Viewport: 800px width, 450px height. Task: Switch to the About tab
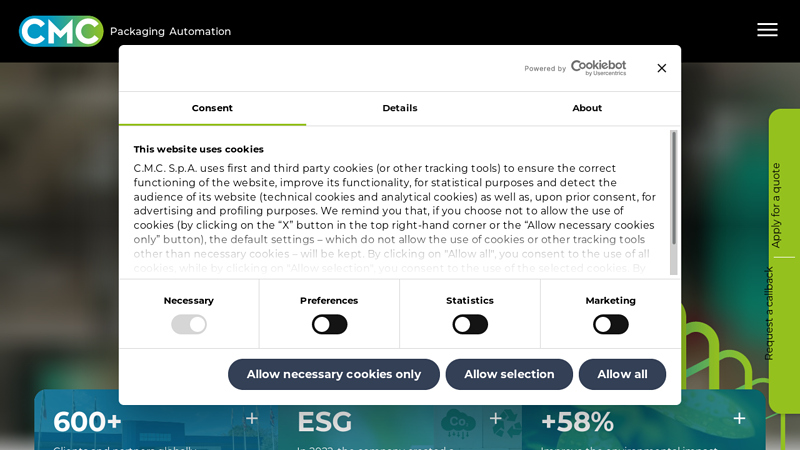(x=587, y=108)
